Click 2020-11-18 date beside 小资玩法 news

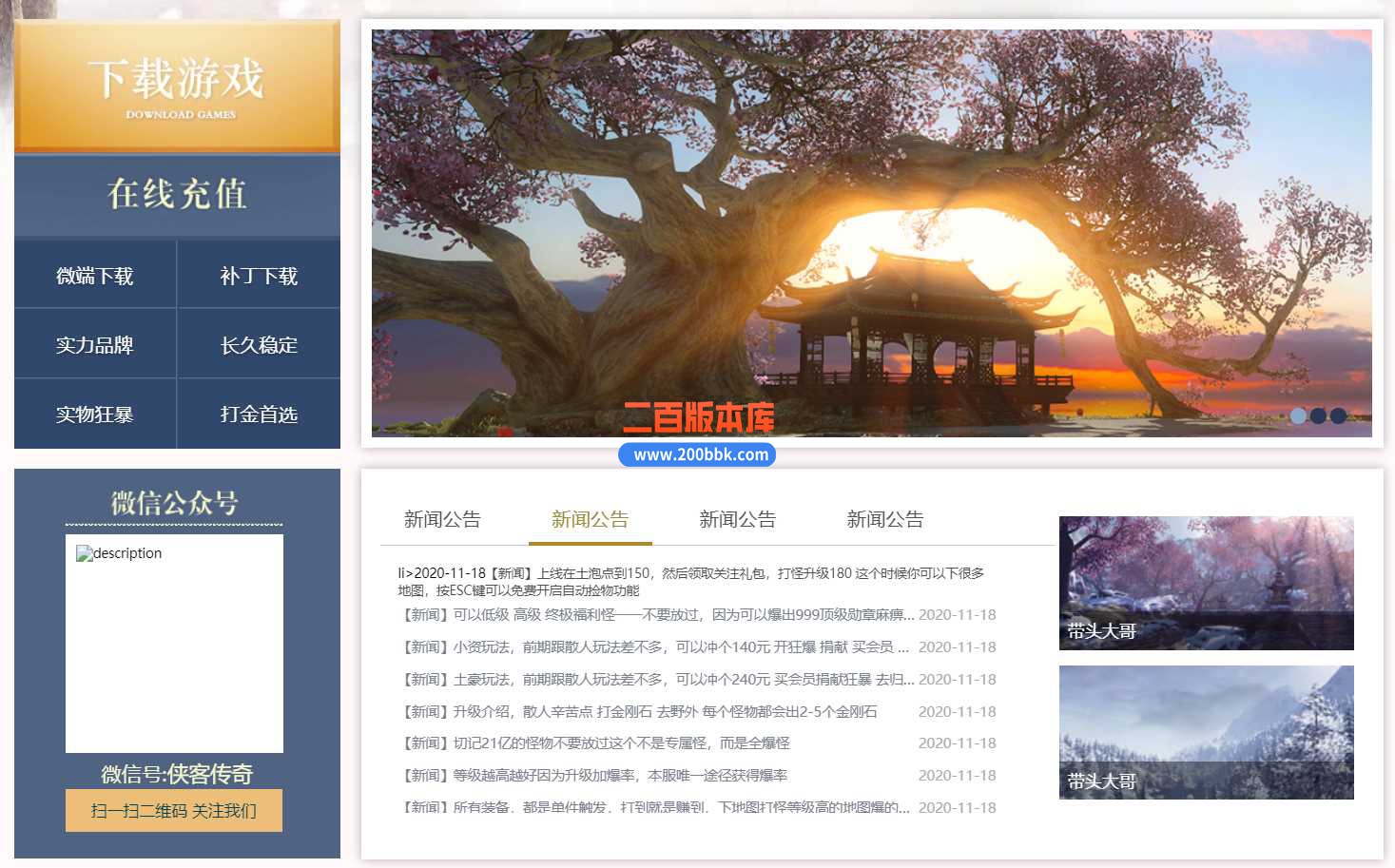pos(958,647)
